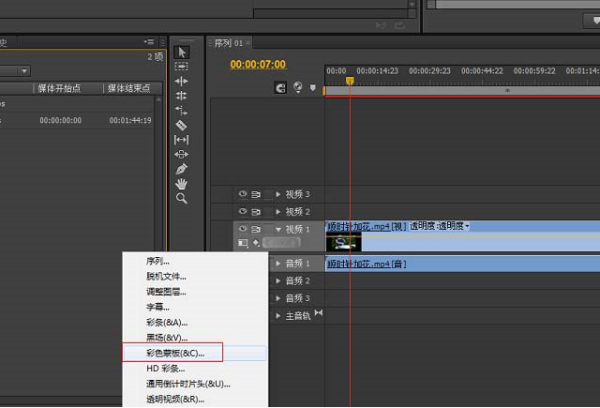Hide the 视频 2 track with eye icon
Screen dimensions: 600x408
(242, 212)
